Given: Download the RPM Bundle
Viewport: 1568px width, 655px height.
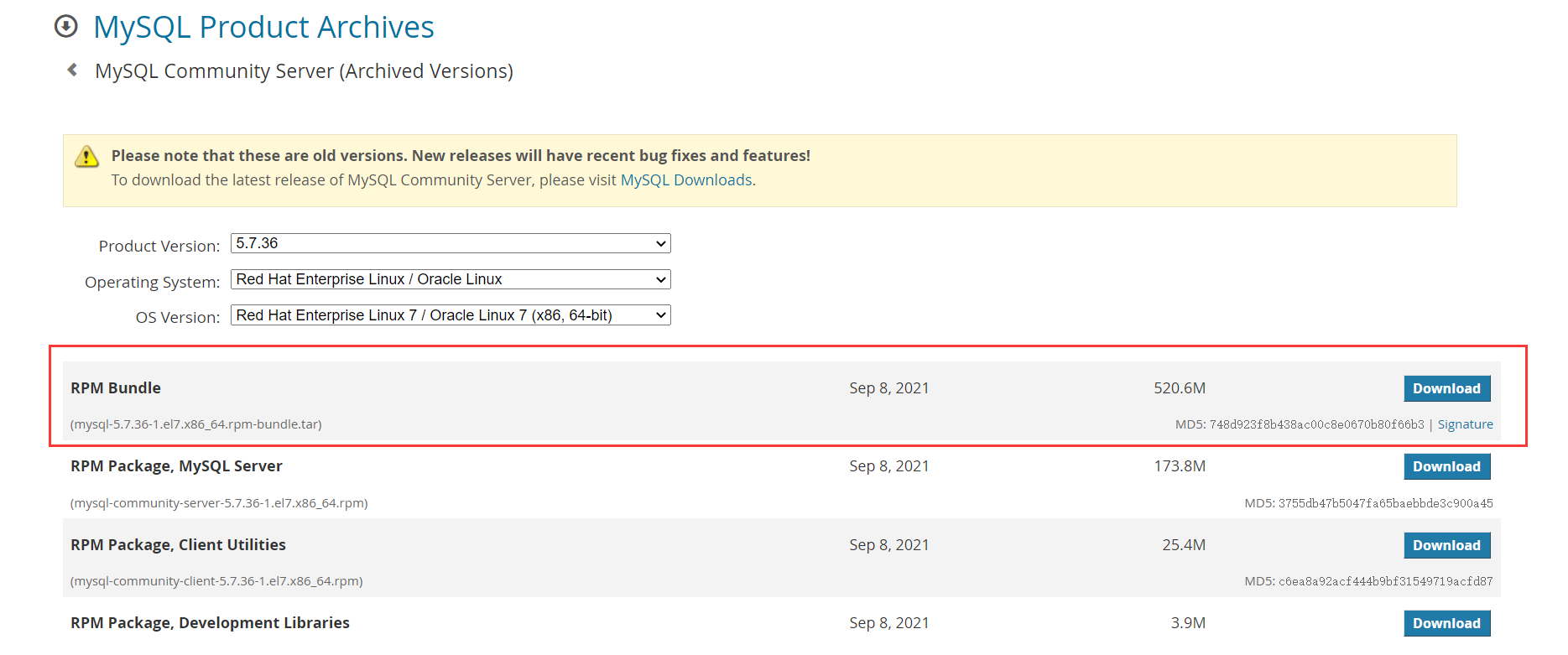Looking at the screenshot, I should (1447, 388).
